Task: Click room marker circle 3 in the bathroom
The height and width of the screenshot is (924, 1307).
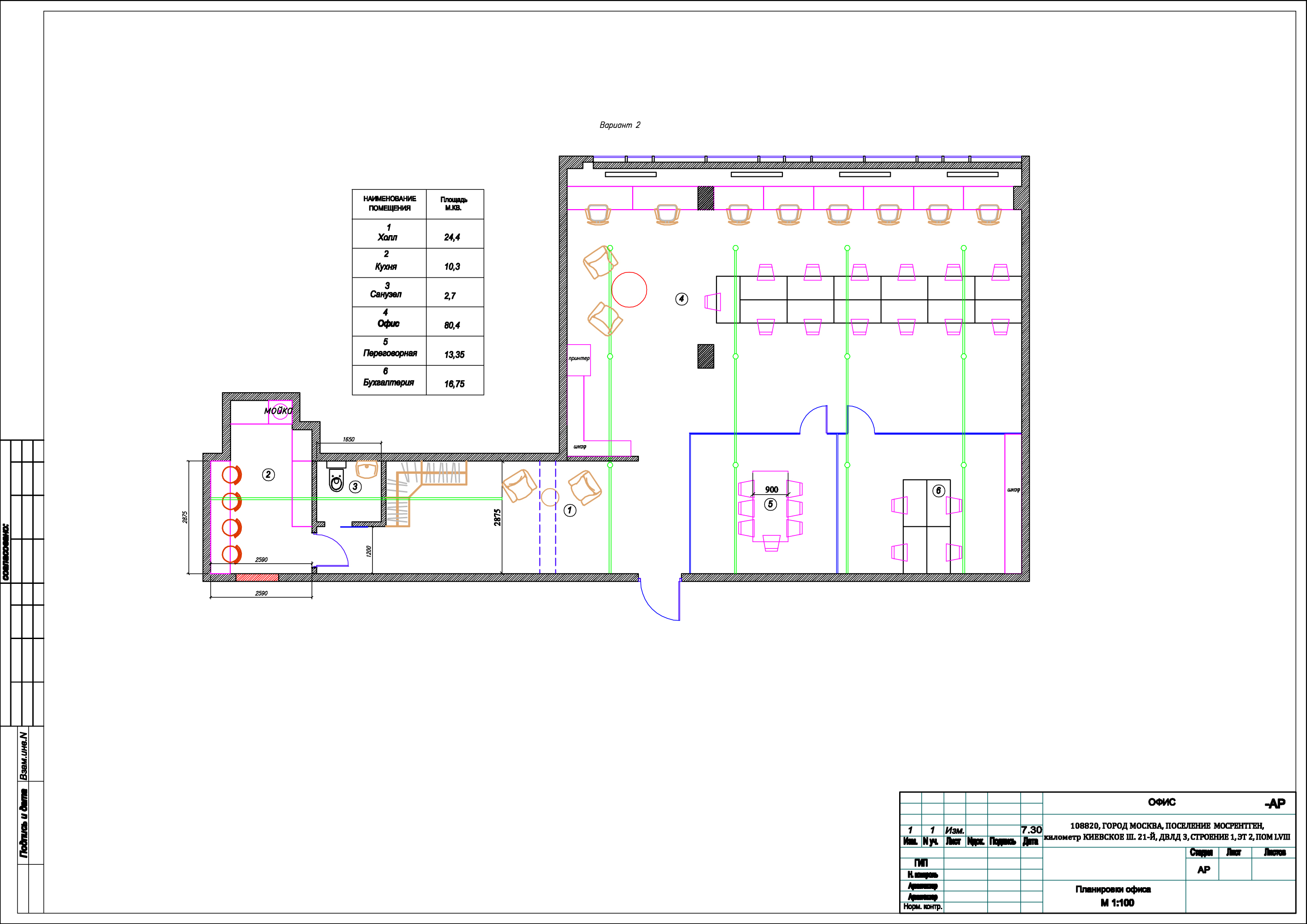Action: tap(355, 487)
